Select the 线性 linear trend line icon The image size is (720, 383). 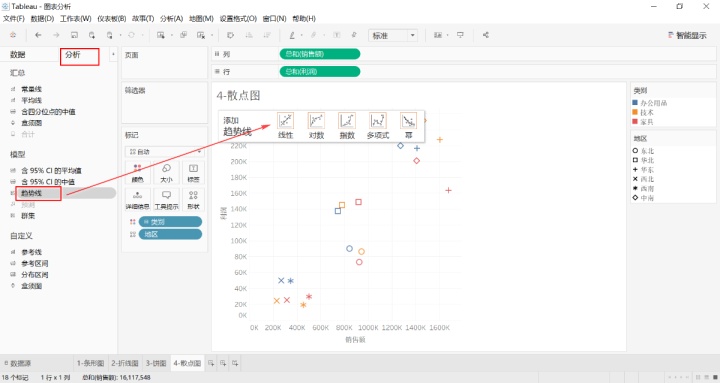tap(285, 121)
